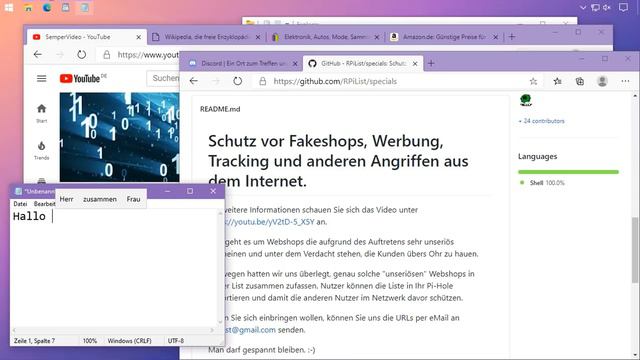Select the GitHub RPiList/specials tab
Screen dimensions: 640x360
[362, 63]
